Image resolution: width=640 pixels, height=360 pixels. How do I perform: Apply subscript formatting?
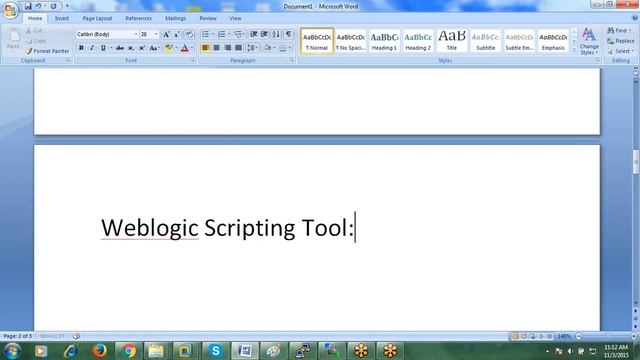point(131,48)
